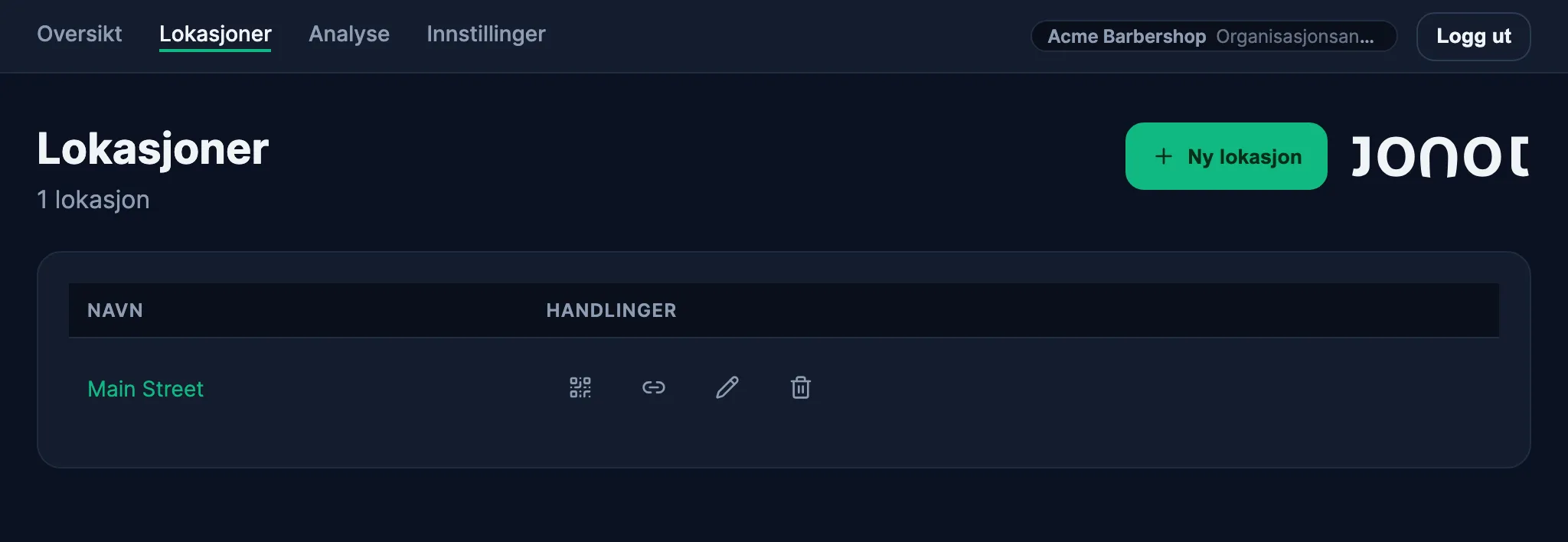
Task: Go to the Innstillinger tab
Action: pyautogui.click(x=486, y=34)
